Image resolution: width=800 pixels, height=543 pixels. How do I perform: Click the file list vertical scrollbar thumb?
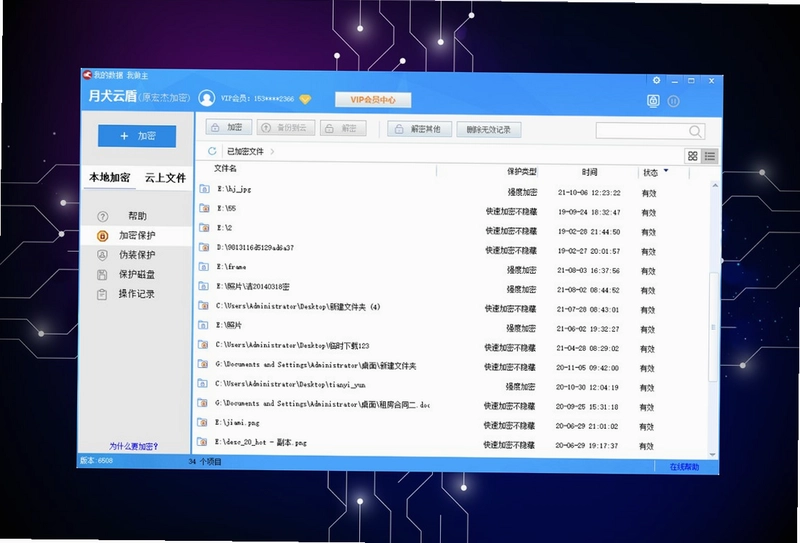[713, 327]
